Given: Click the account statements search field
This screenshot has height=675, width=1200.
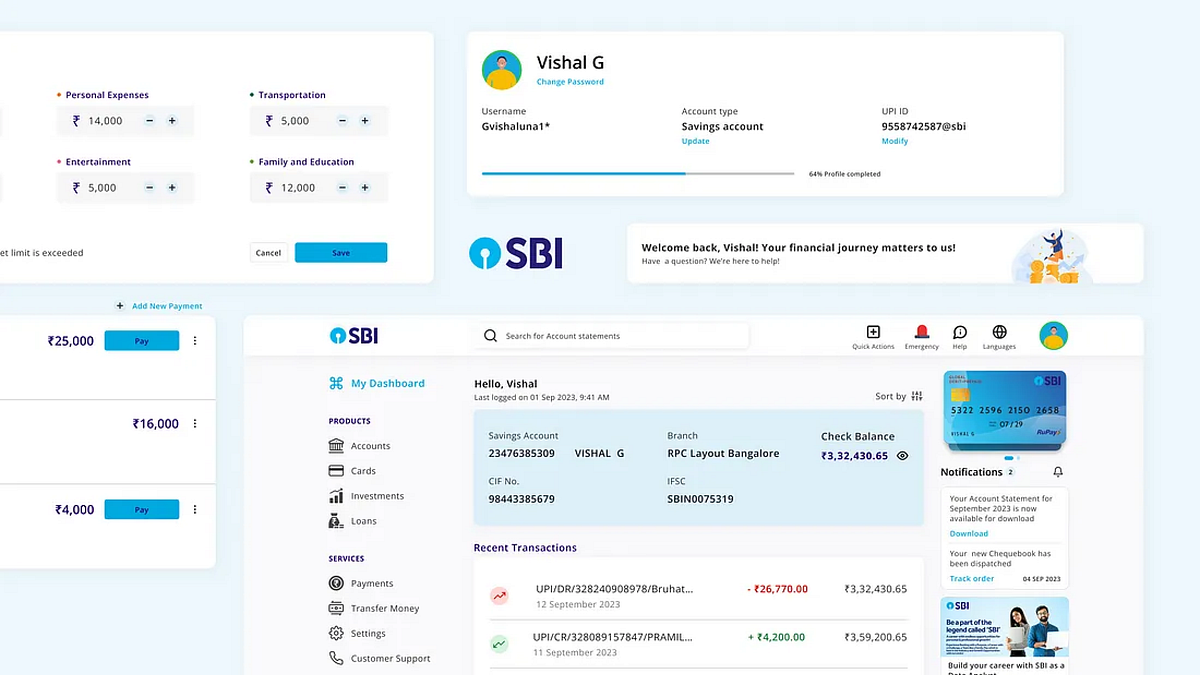Looking at the screenshot, I should pos(610,335).
